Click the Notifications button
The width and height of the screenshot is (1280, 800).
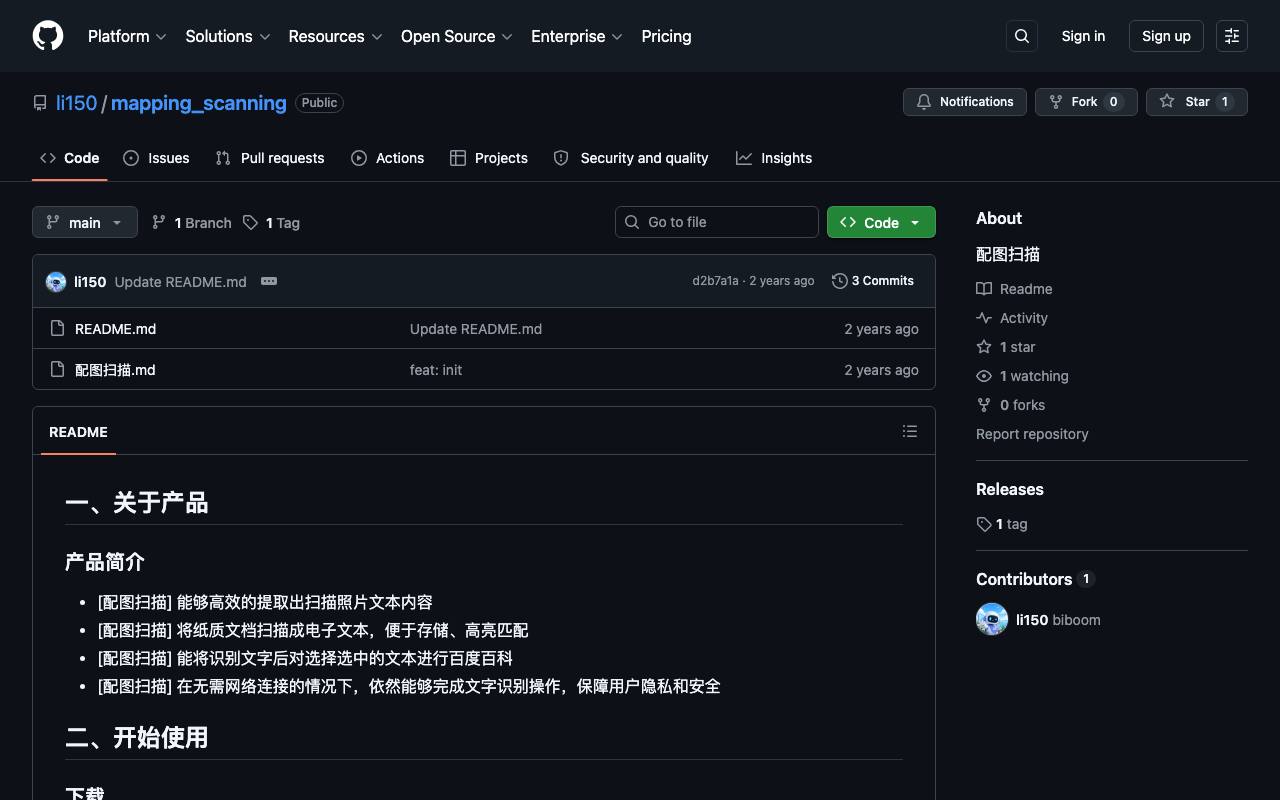(x=965, y=102)
